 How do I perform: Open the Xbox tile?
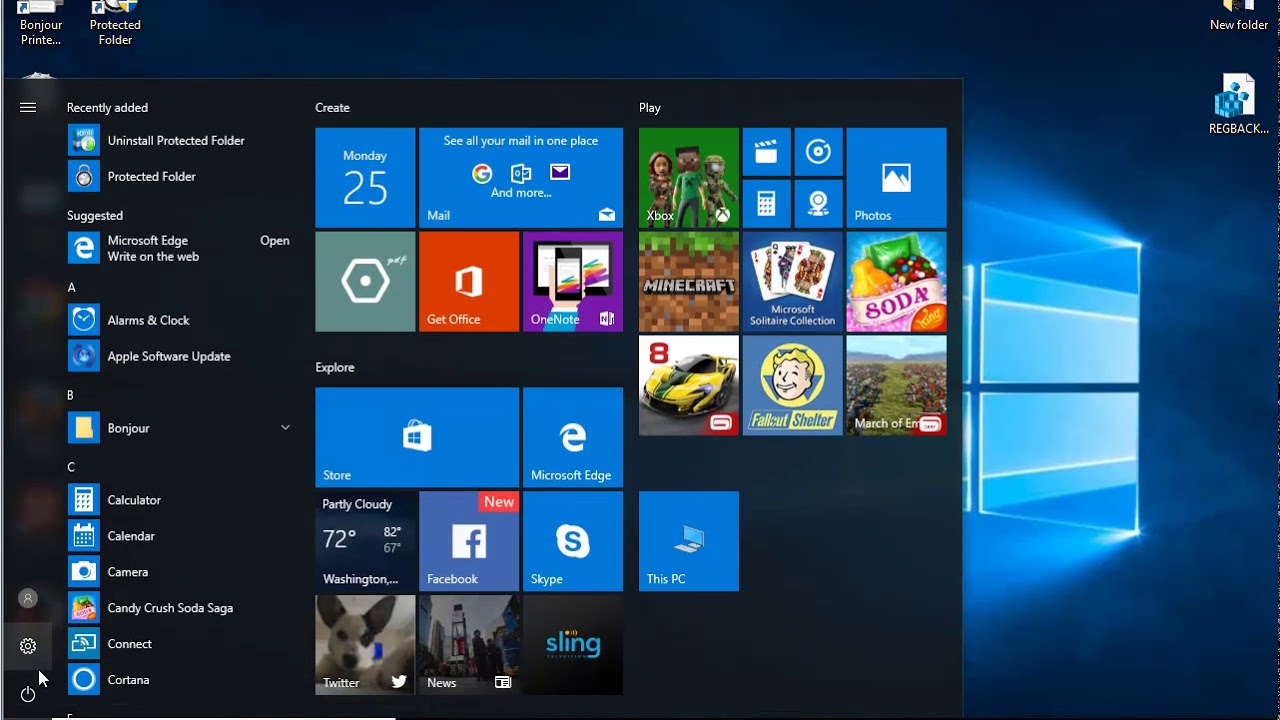689,178
